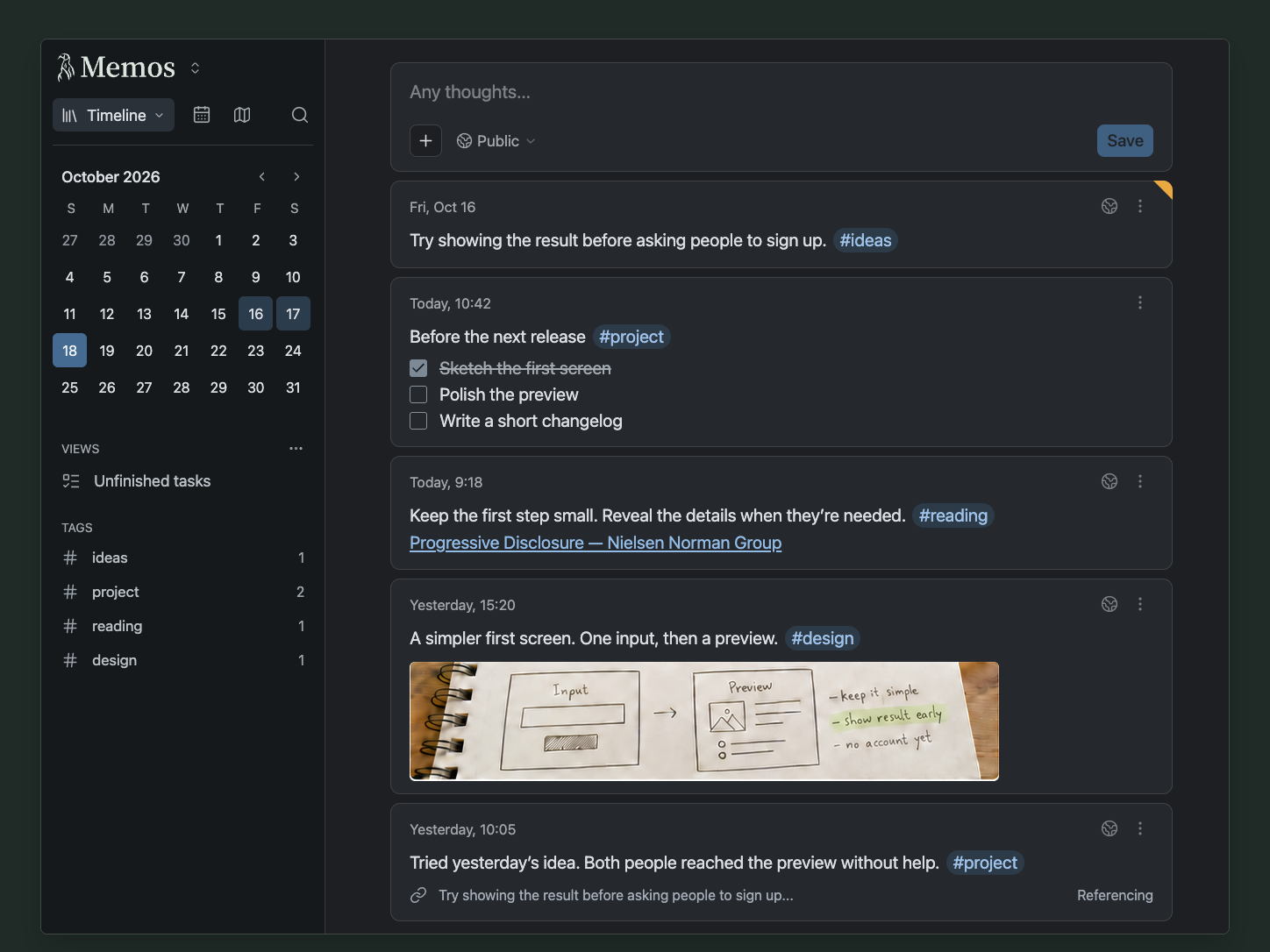Viewport: 1270px width, 952px height.
Task: Click the Save button
Action: (1125, 140)
